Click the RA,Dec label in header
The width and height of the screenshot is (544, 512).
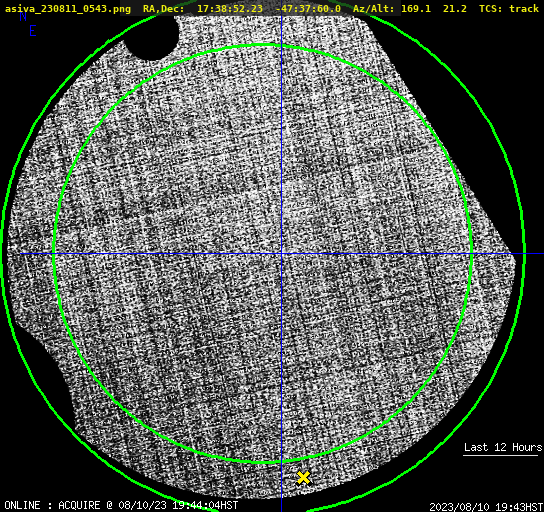tap(164, 8)
